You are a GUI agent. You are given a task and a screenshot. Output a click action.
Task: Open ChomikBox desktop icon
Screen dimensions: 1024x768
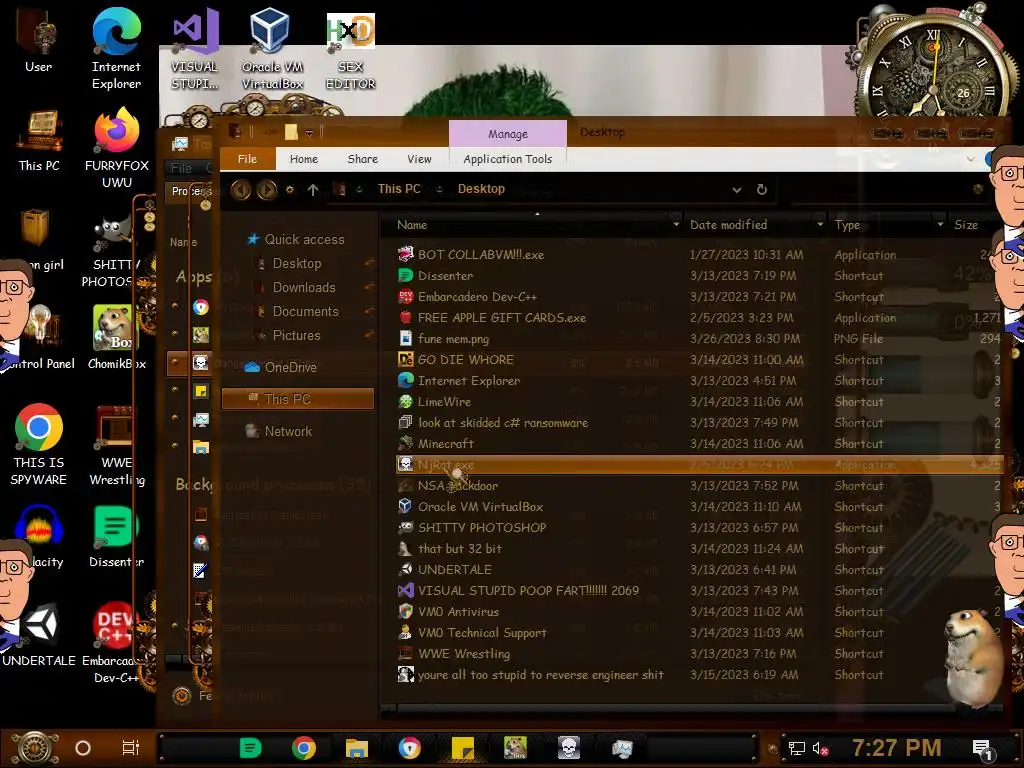point(116,338)
